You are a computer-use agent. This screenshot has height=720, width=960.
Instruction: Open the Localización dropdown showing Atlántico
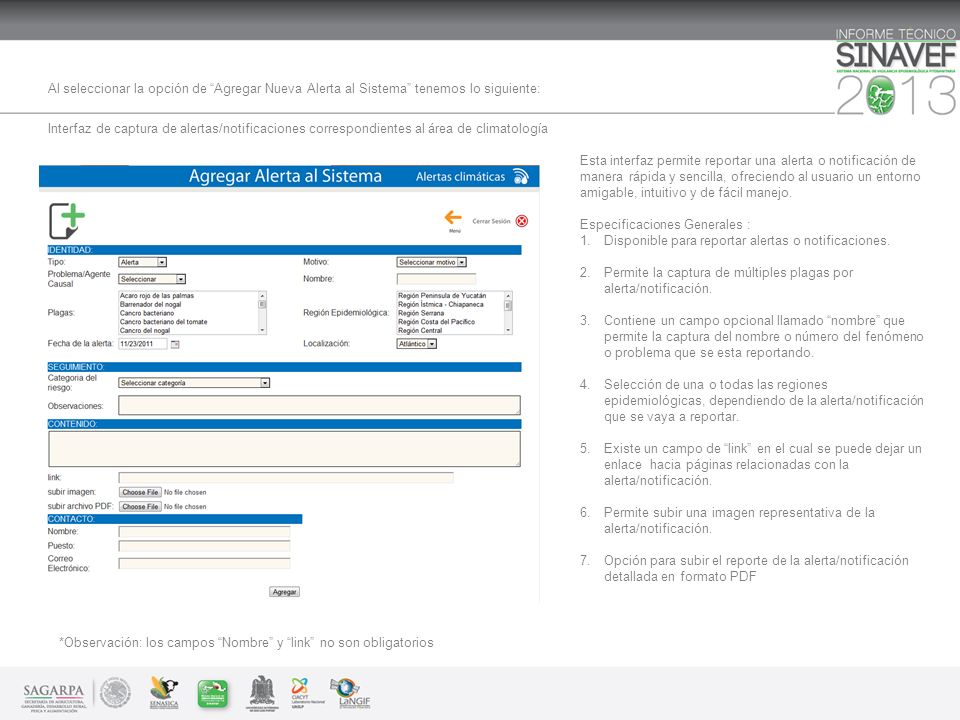pyautogui.click(x=416, y=344)
